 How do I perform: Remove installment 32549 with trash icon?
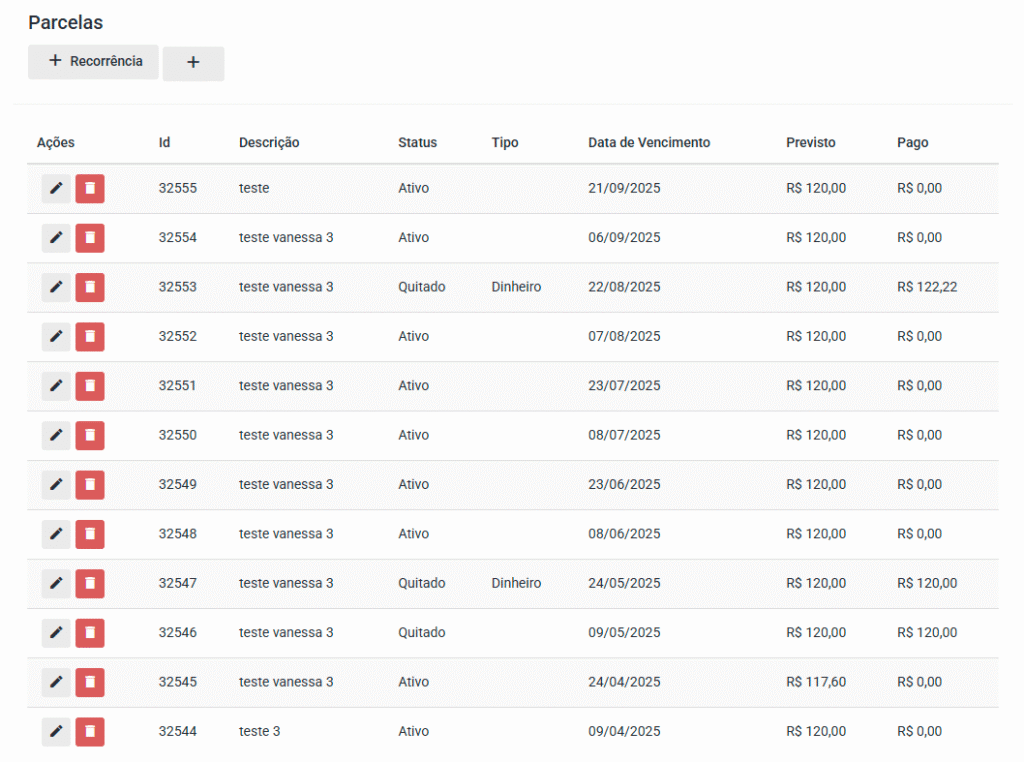coord(90,485)
